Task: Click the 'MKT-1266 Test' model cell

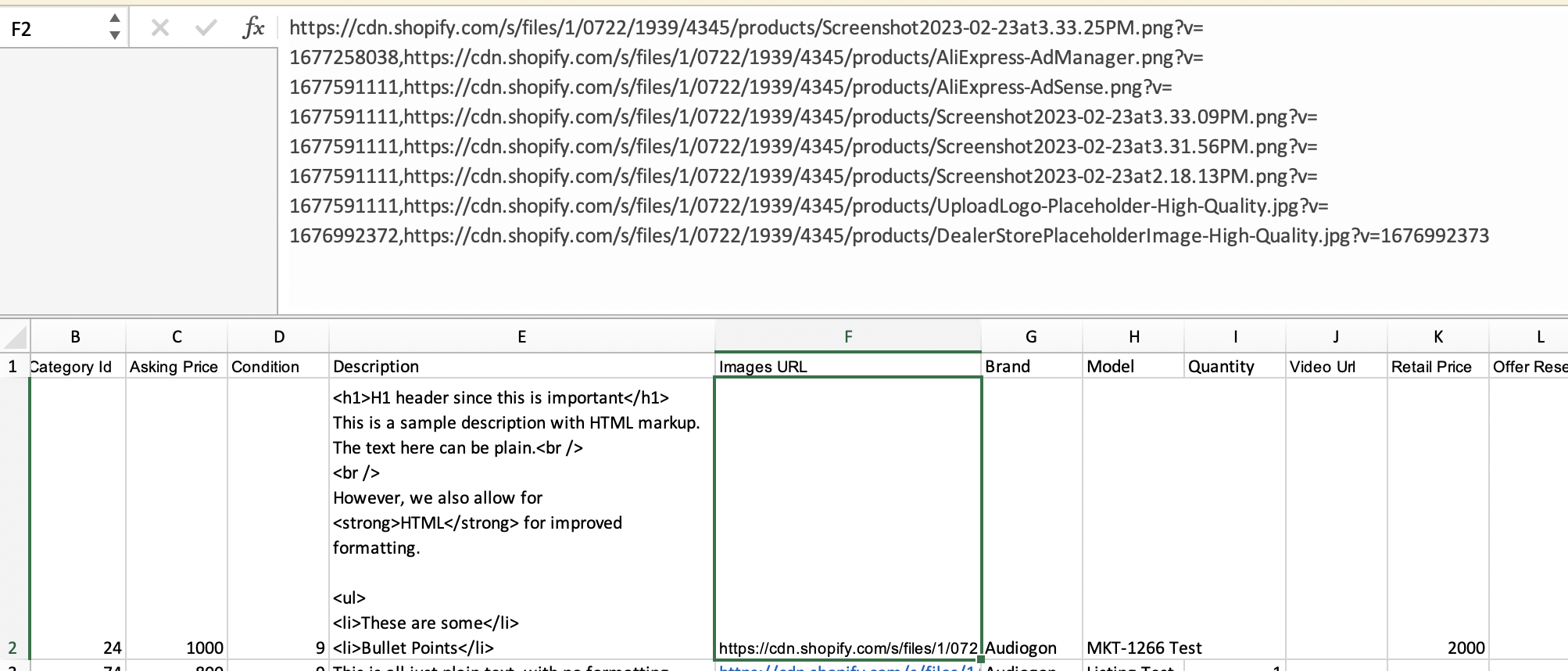Action: (1133, 519)
